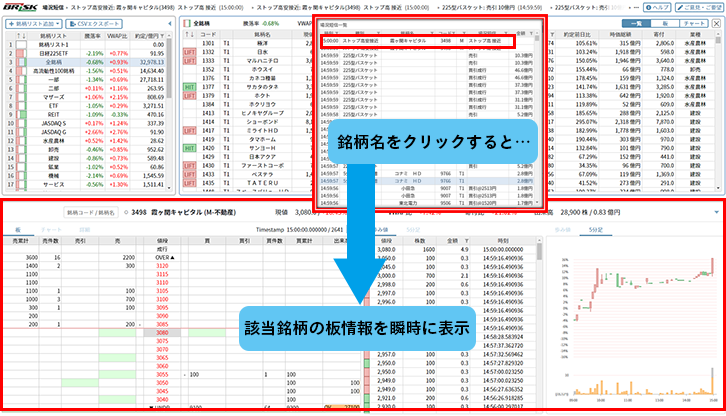Select the JASDAQ S list row
This screenshot has width=726, height=416.
pos(85,123)
